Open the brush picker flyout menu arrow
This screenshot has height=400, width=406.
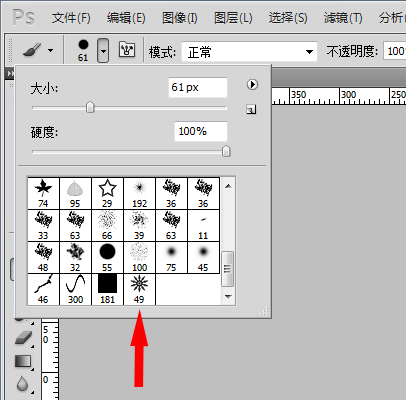(x=252, y=85)
